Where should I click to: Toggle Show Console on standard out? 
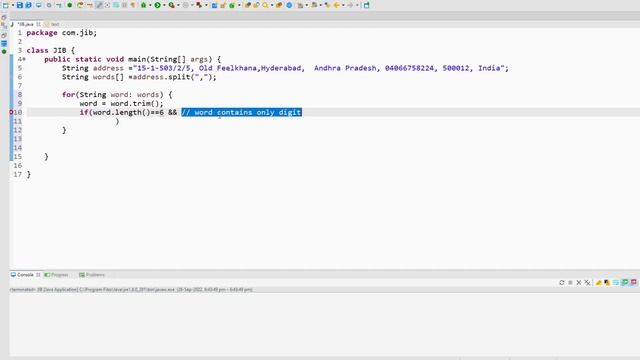coord(625,282)
